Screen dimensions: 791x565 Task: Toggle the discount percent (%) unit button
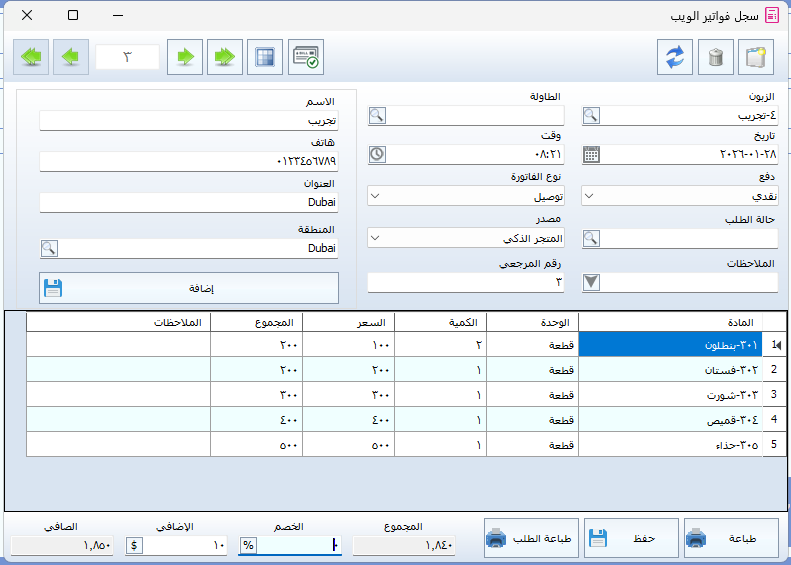(248, 546)
